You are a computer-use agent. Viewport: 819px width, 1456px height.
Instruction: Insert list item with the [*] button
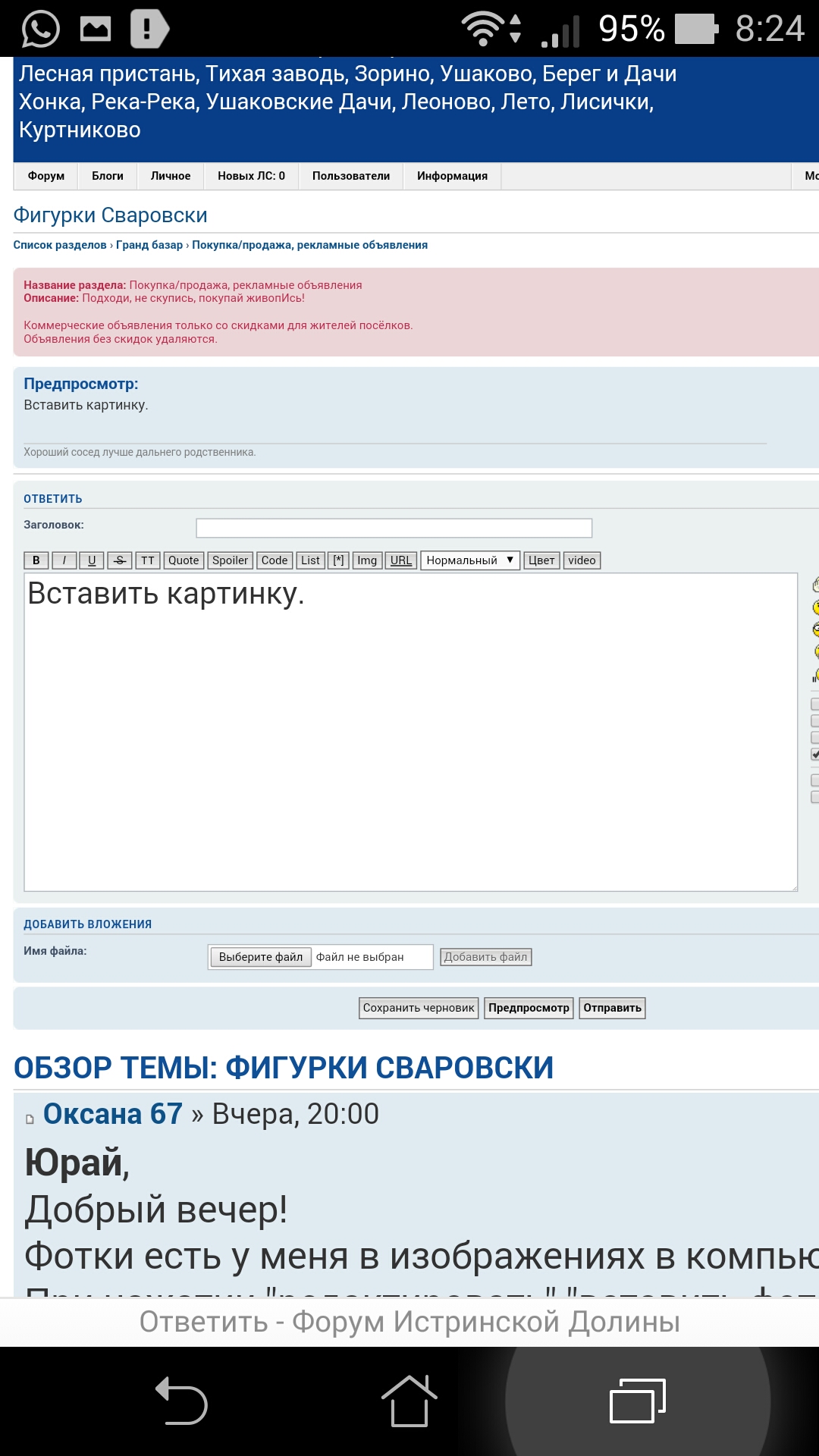(339, 560)
